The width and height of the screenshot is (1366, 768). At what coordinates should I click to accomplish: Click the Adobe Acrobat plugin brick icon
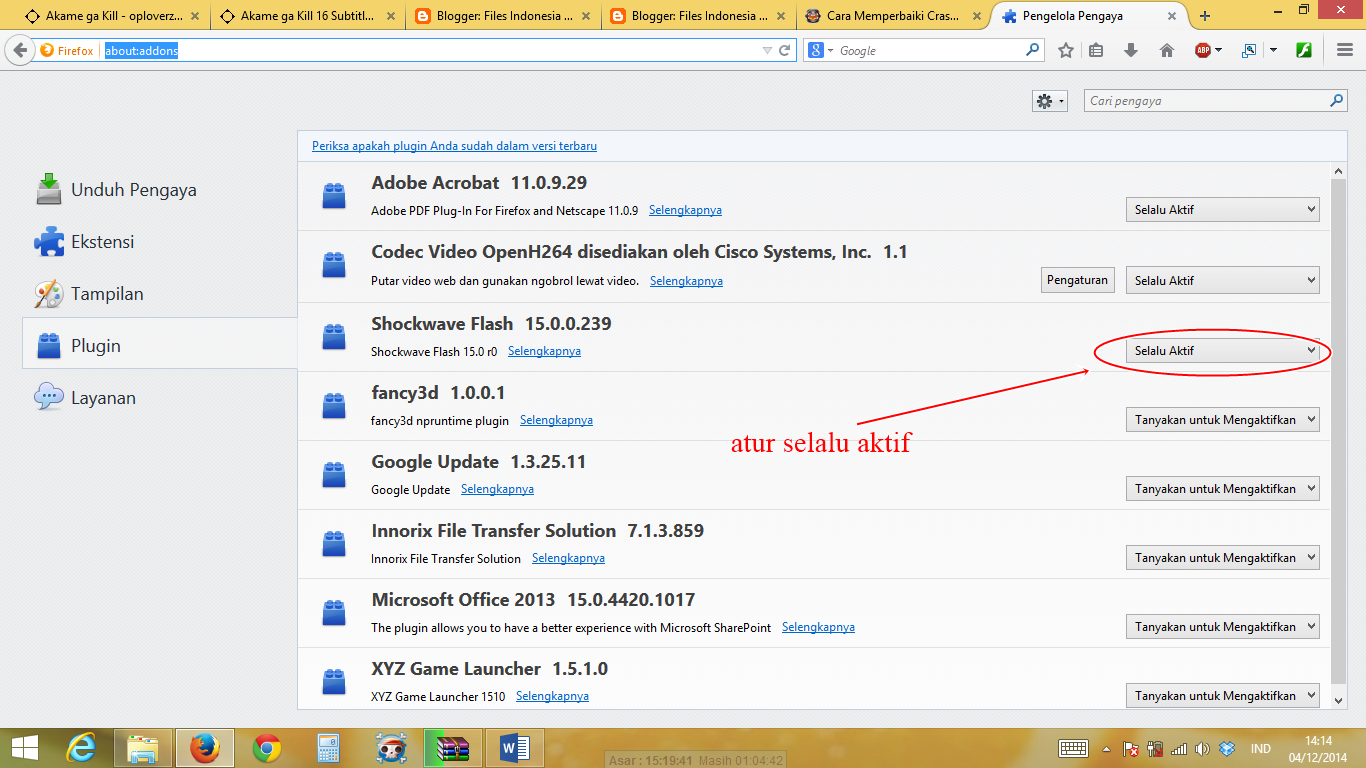click(334, 196)
